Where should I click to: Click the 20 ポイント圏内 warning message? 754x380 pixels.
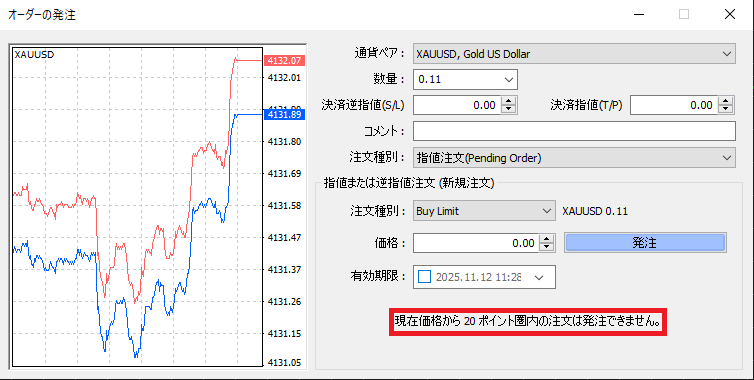pos(528,321)
